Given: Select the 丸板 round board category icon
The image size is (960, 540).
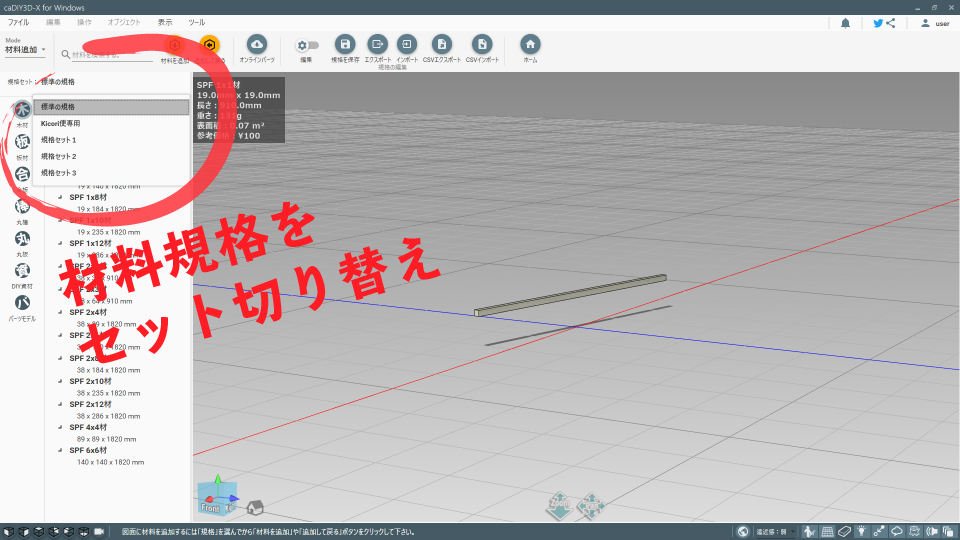Looking at the screenshot, I should coord(22,239).
